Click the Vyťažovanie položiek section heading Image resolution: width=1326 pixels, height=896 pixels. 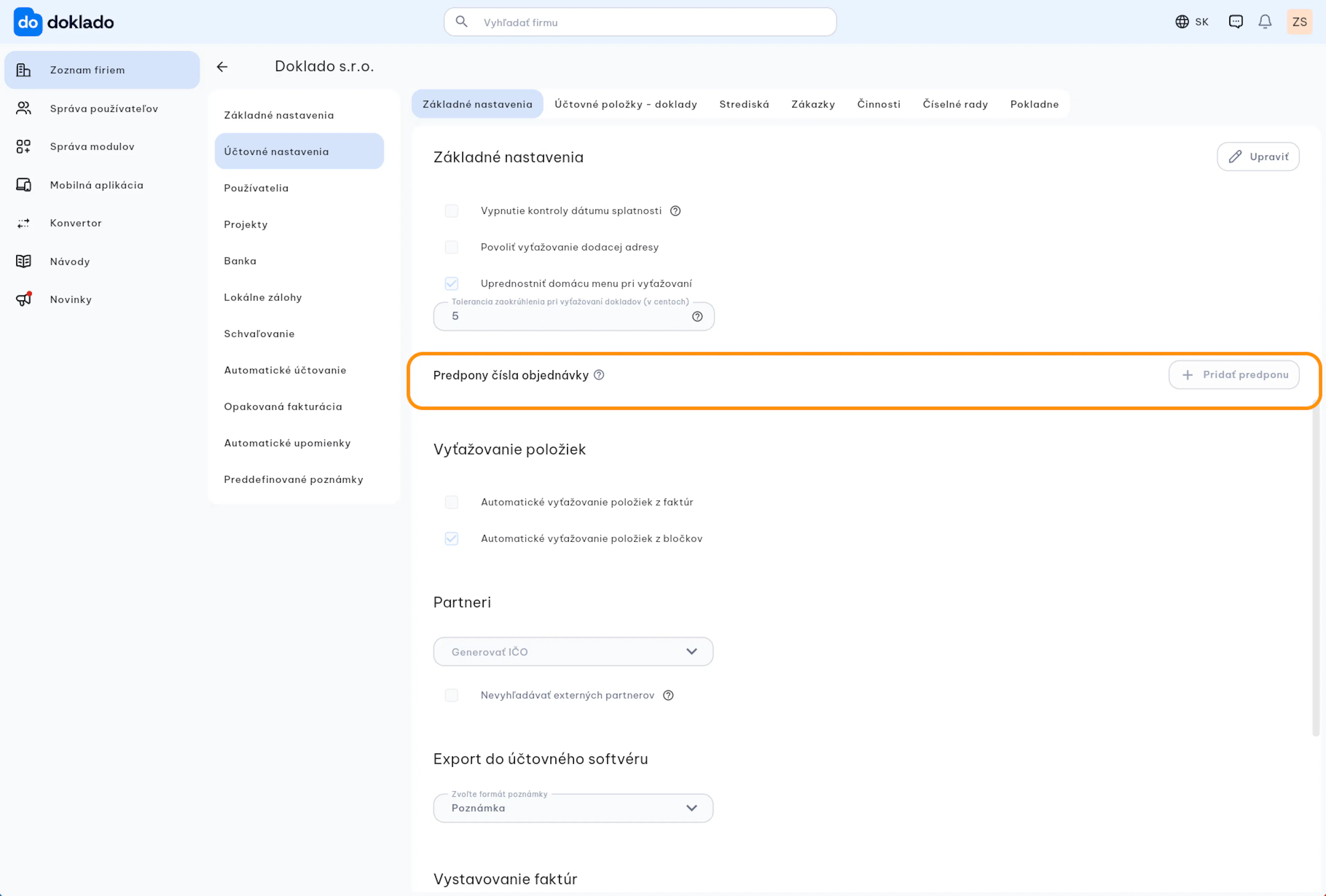[510, 450]
